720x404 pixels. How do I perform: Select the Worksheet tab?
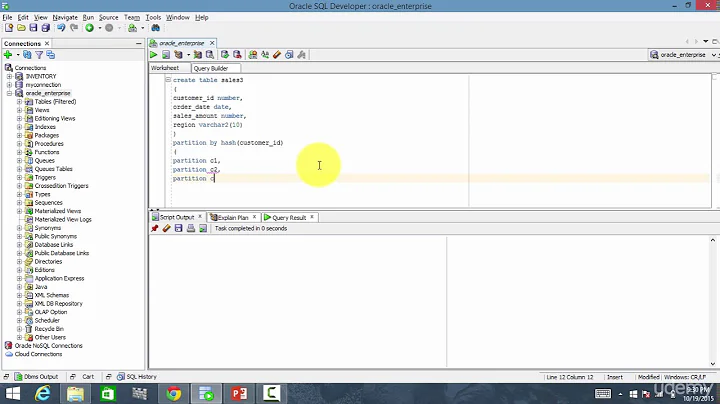[x=165, y=68]
